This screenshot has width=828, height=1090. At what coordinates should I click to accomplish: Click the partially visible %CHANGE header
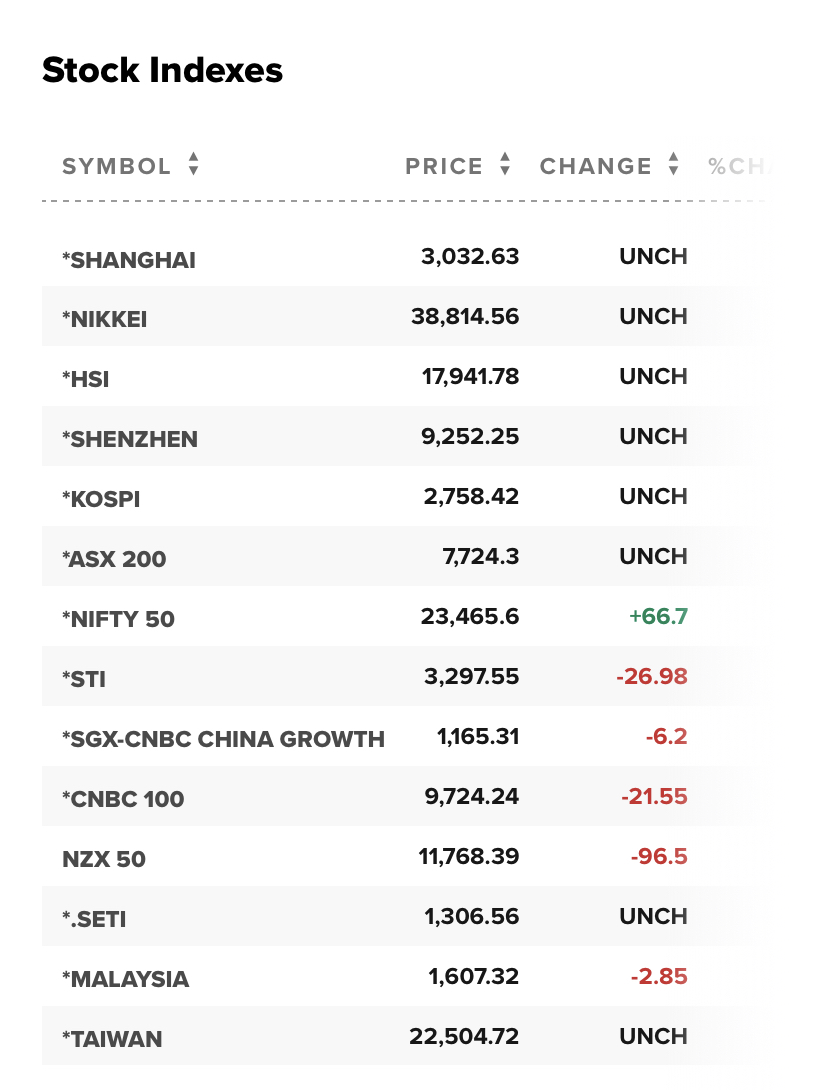point(736,166)
